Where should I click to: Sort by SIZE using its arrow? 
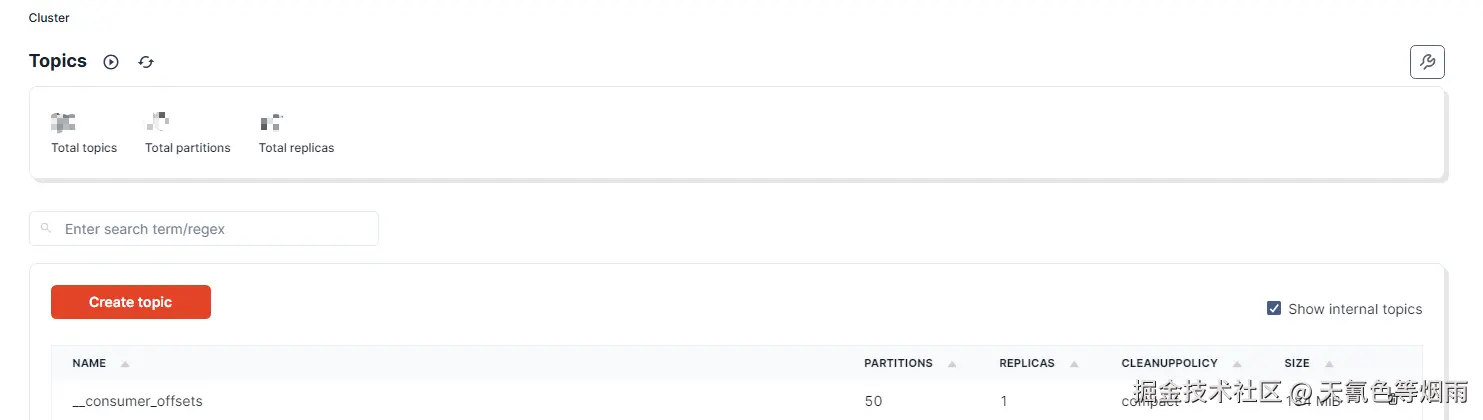[1329, 364]
